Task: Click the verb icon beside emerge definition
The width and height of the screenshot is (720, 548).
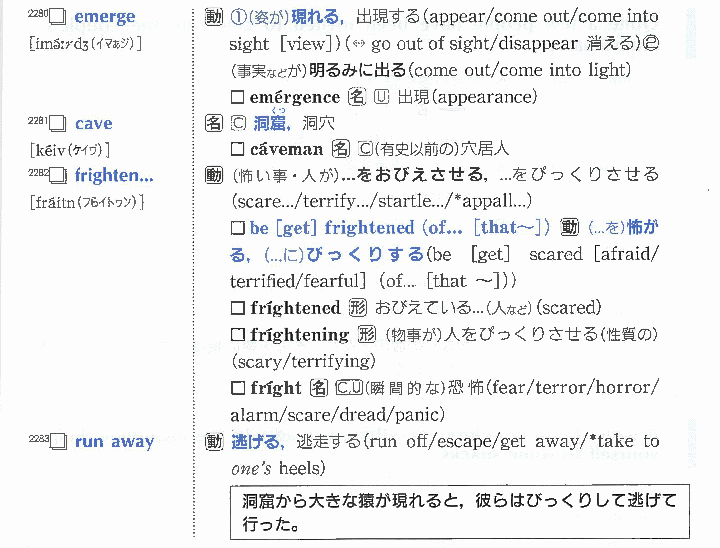Action: (212, 17)
